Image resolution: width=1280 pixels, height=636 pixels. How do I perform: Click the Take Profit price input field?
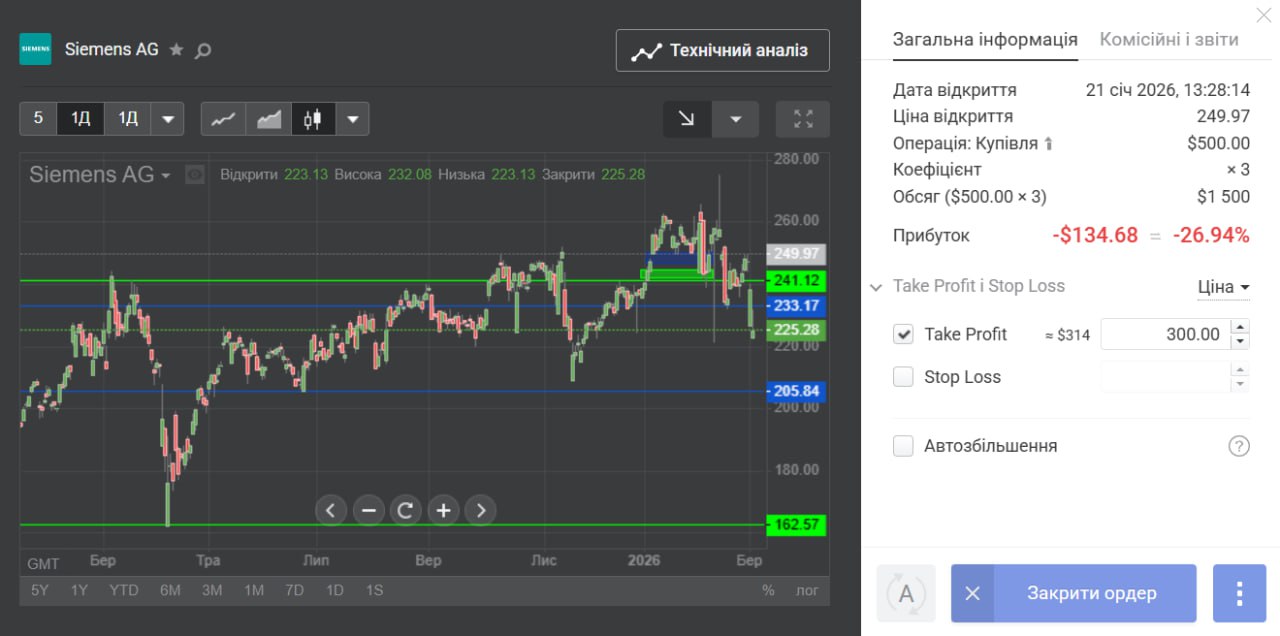[1164, 334]
